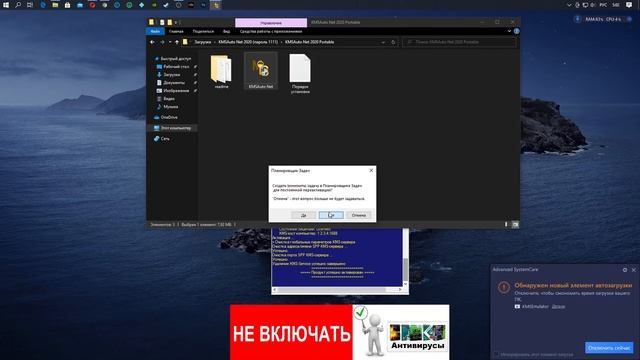Click the console window vertical scrollbar

click(406, 257)
